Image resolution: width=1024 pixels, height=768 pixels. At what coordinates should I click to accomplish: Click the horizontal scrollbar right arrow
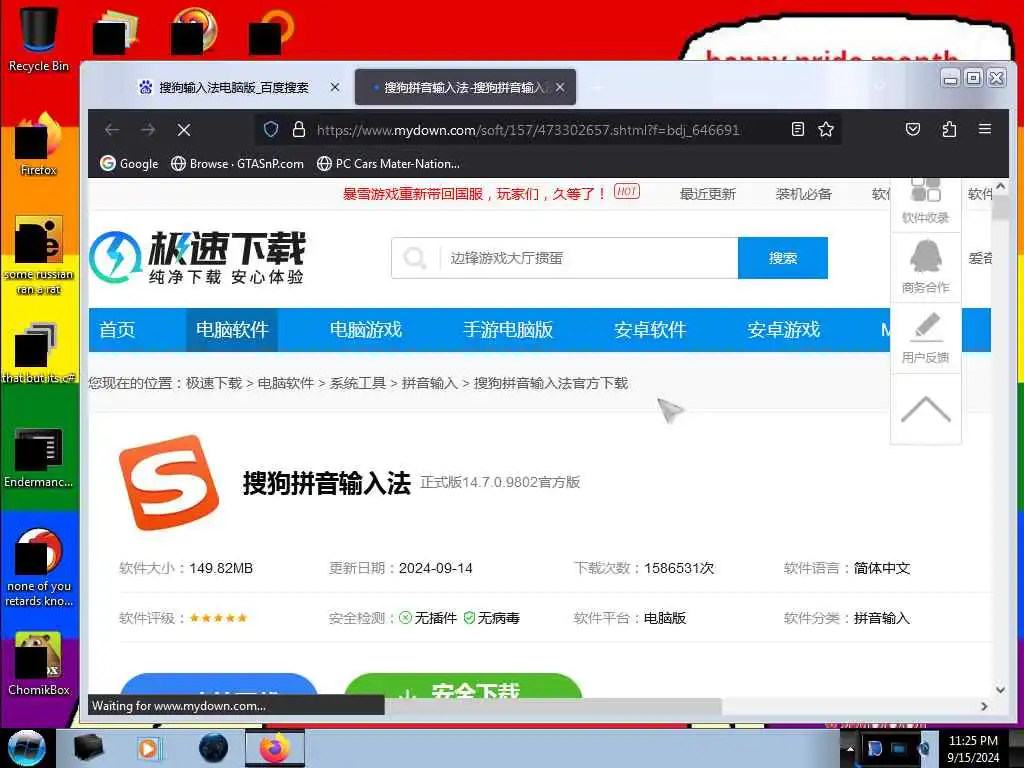coord(984,706)
